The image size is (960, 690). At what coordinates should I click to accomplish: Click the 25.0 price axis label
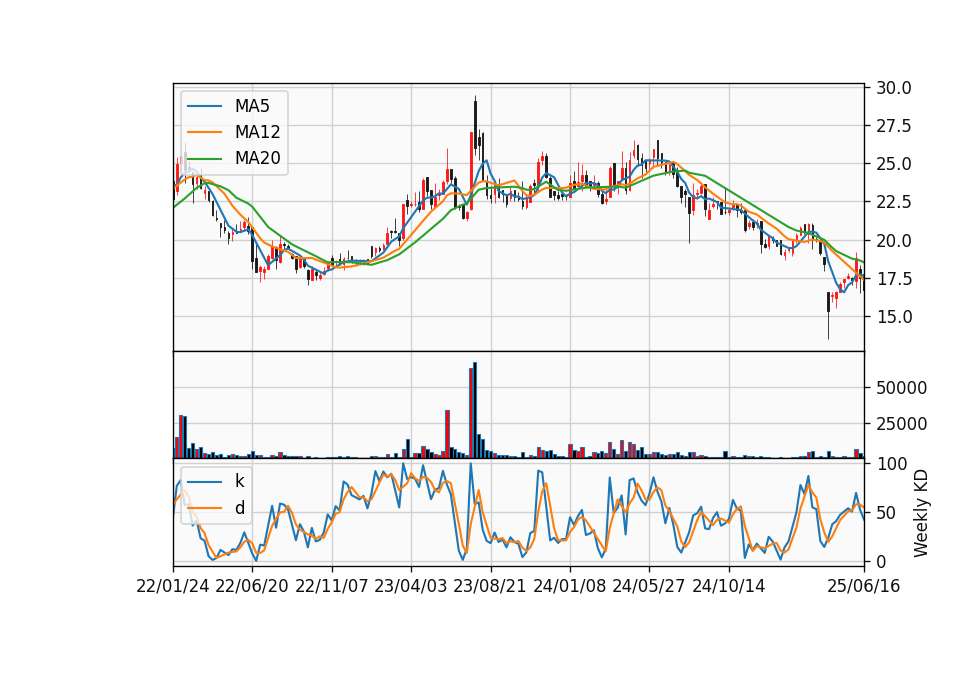pyautogui.click(x=893, y=164)
